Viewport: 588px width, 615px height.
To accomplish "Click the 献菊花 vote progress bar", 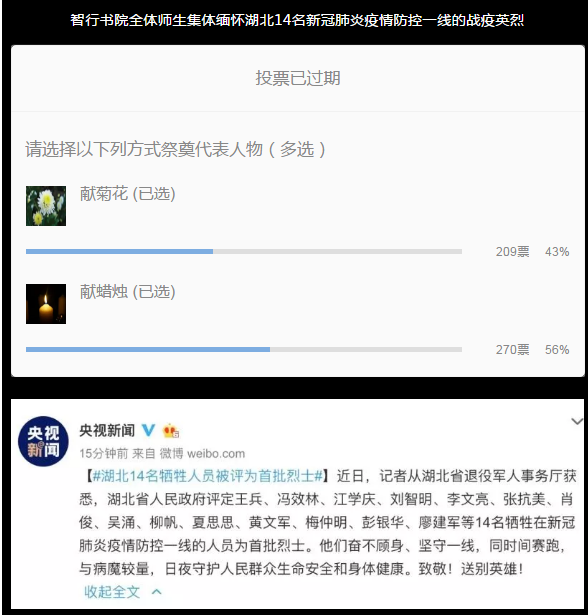I will pos(244,251).
